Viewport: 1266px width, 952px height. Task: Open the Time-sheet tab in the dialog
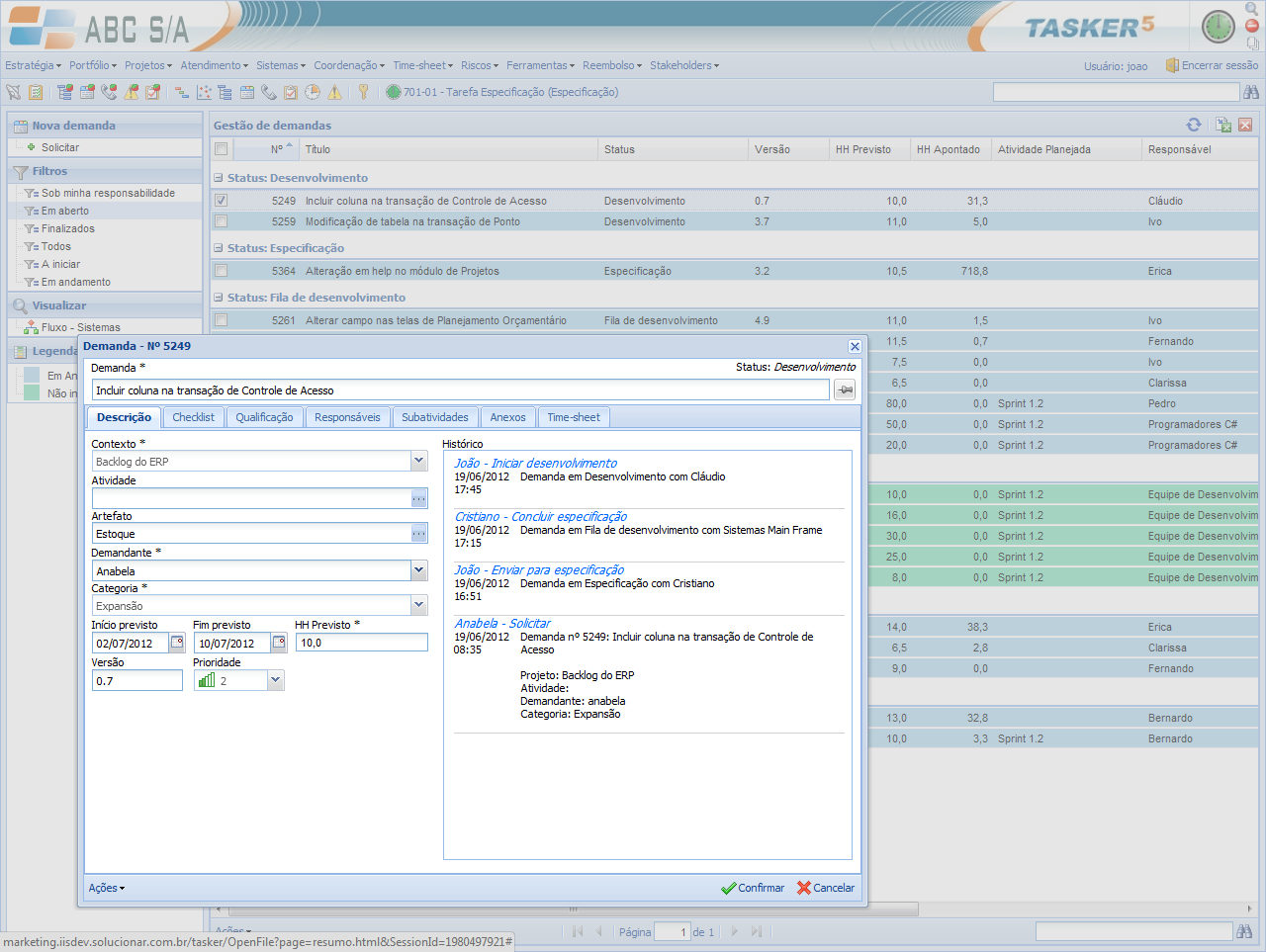point(574,417)
